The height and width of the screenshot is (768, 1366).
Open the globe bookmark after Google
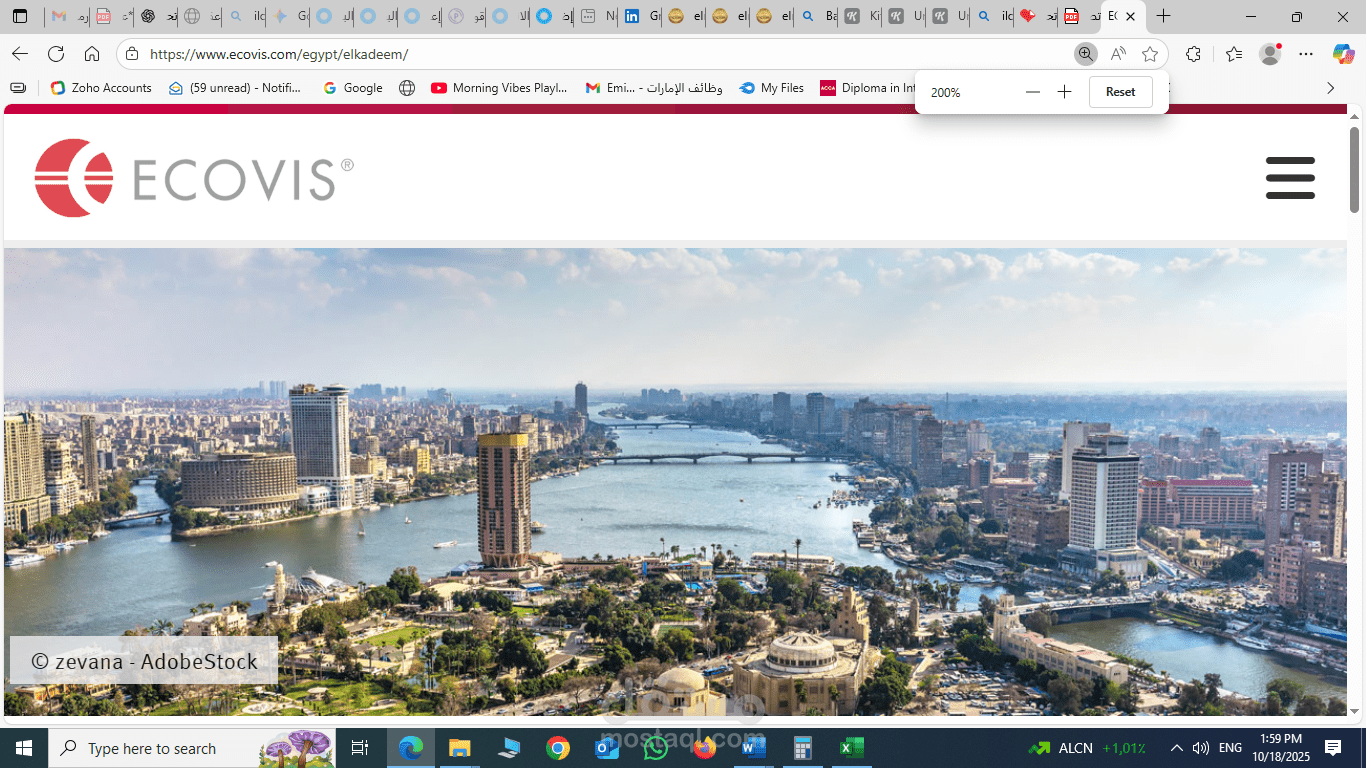tap(407, 88)
